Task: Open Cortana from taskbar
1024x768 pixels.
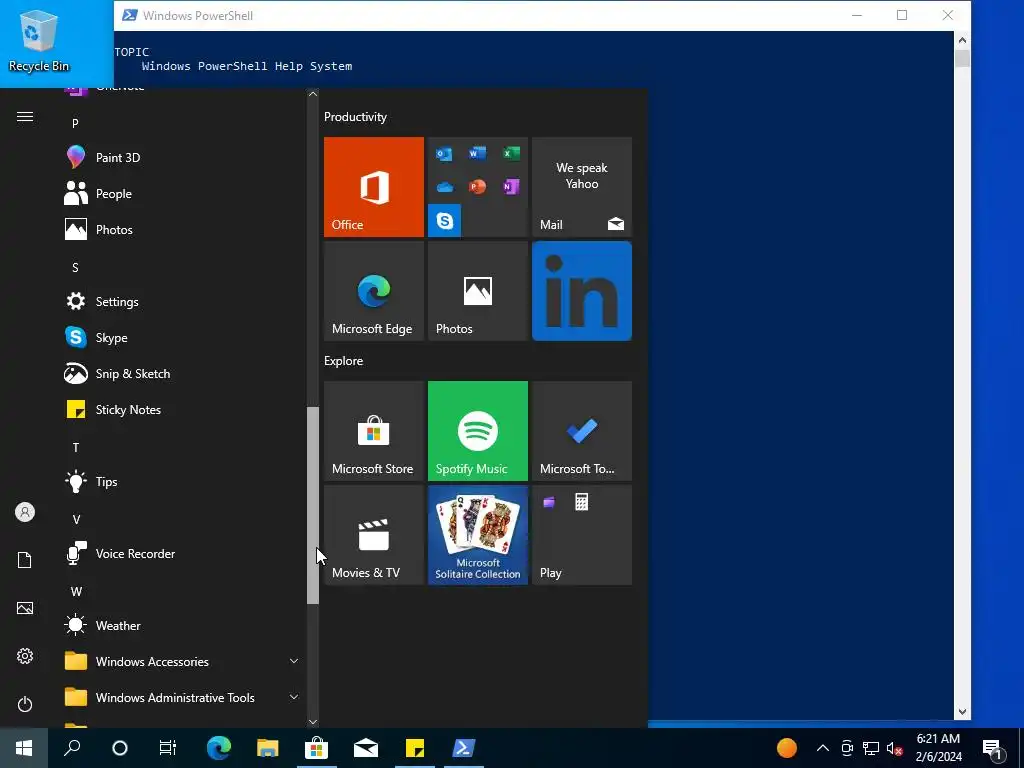Action: (120, 748)
